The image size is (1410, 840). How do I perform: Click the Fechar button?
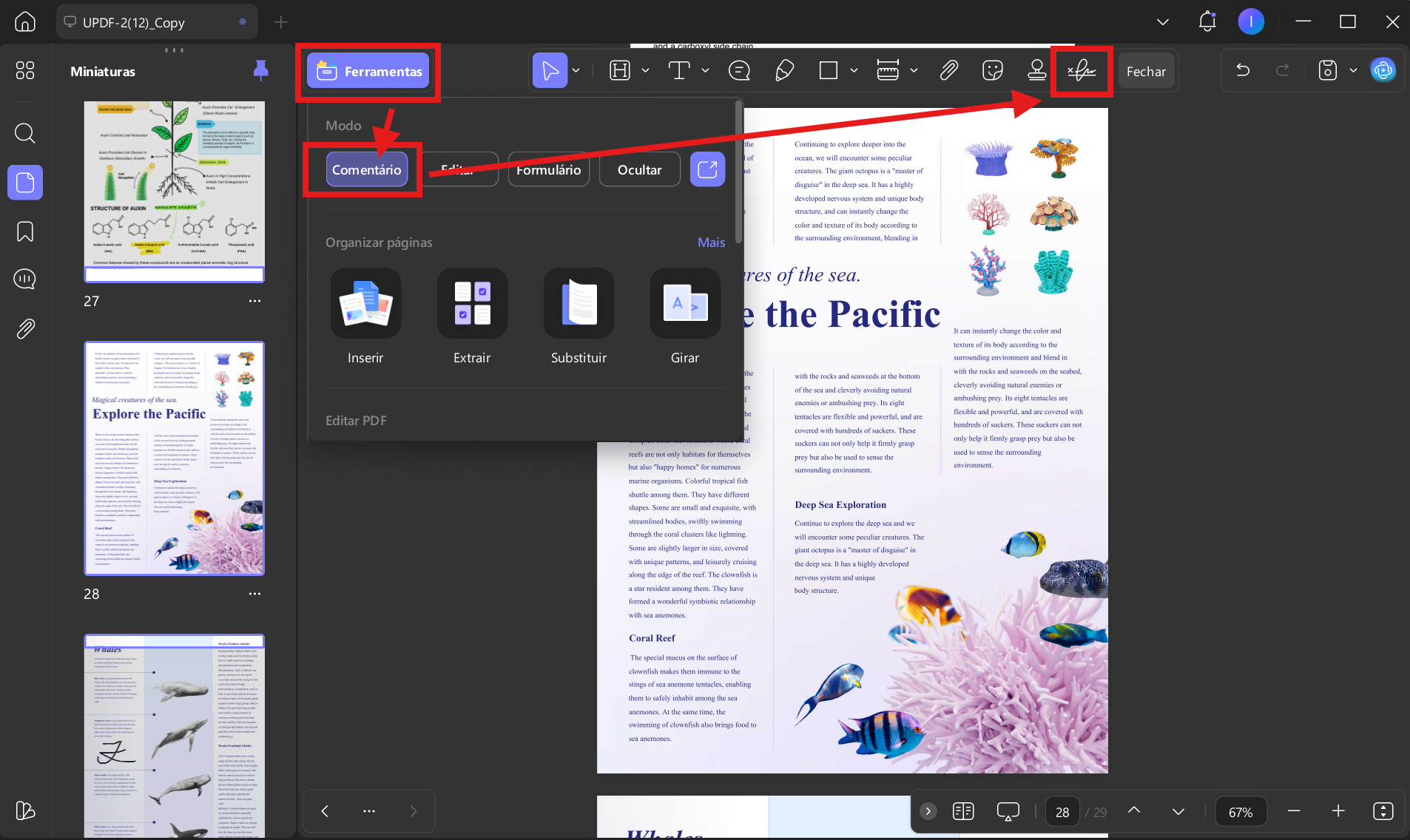pyautogui.click(x=1146, y=71)
